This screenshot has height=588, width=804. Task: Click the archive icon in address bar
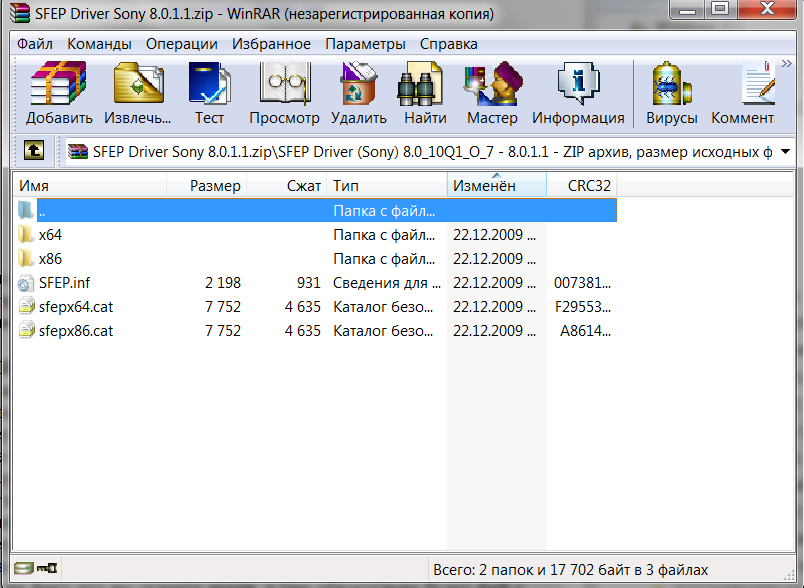pos(78,151)
